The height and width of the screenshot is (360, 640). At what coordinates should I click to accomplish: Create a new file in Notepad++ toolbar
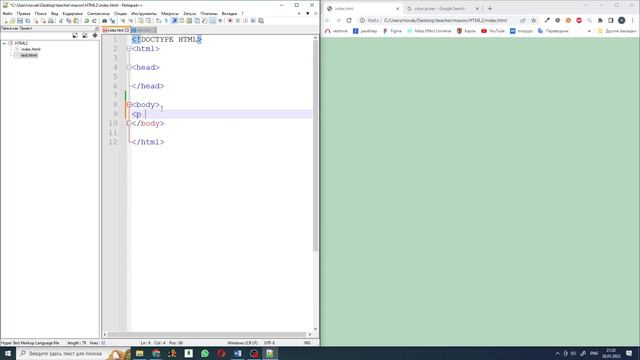click(6, 20)
